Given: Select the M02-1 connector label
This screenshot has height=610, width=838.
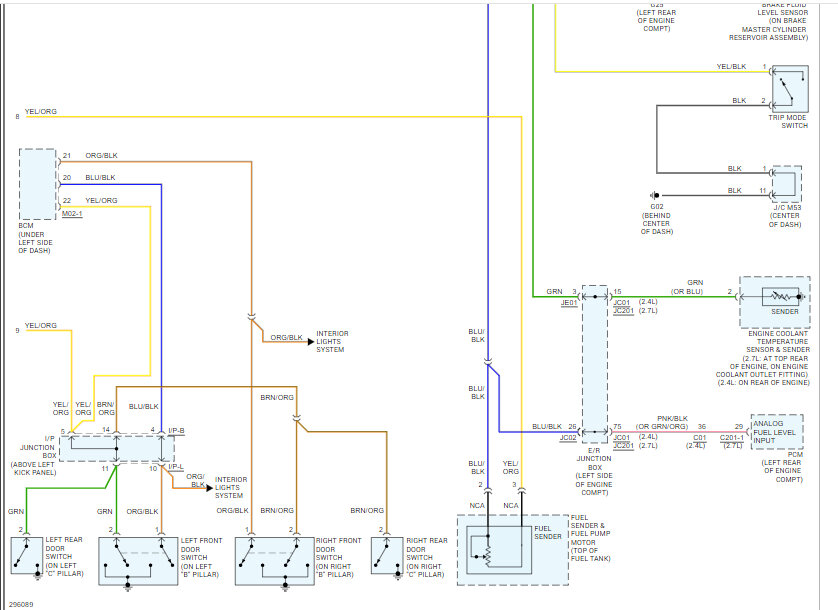Looking at the screenshot, I should click(72, 213).
